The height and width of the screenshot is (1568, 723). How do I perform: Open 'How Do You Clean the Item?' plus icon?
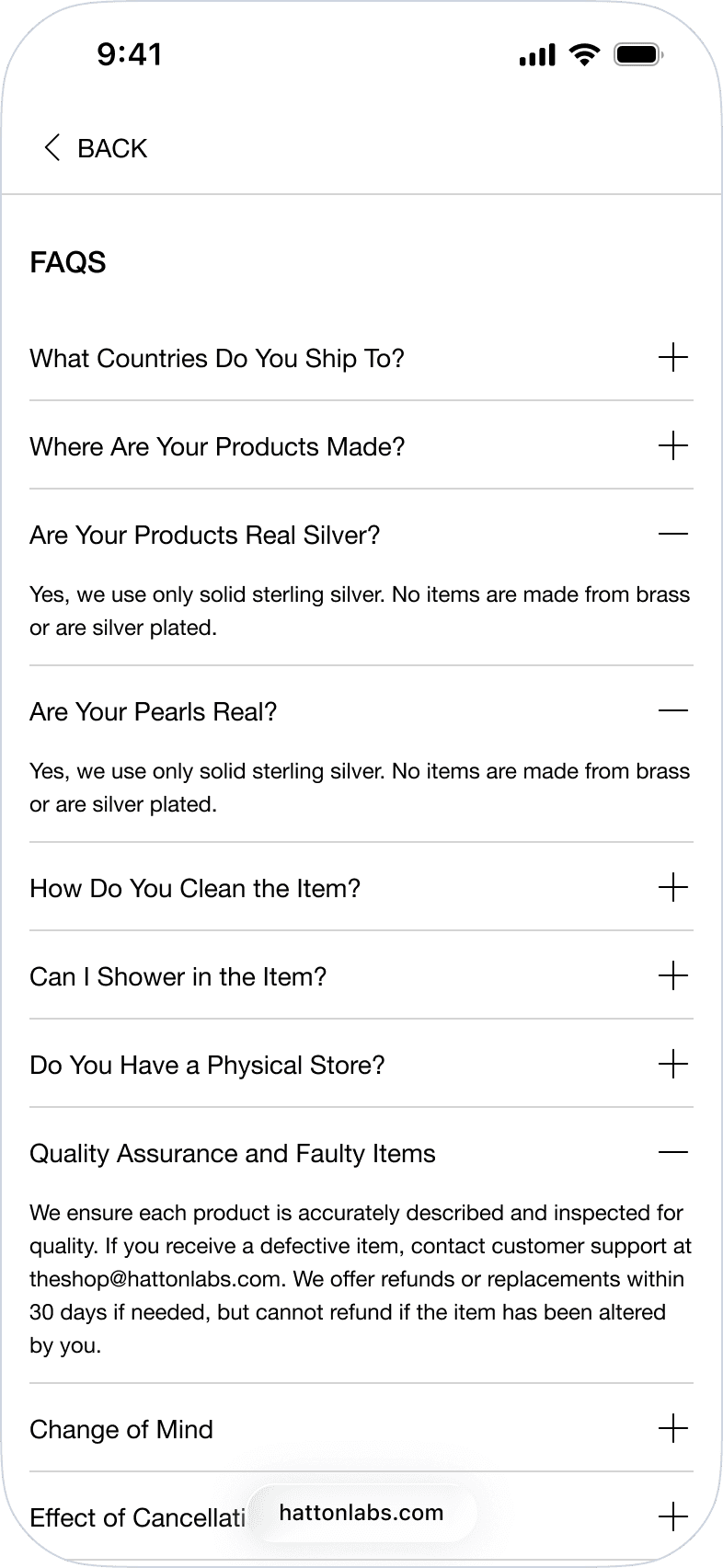(x=673, y=887)
